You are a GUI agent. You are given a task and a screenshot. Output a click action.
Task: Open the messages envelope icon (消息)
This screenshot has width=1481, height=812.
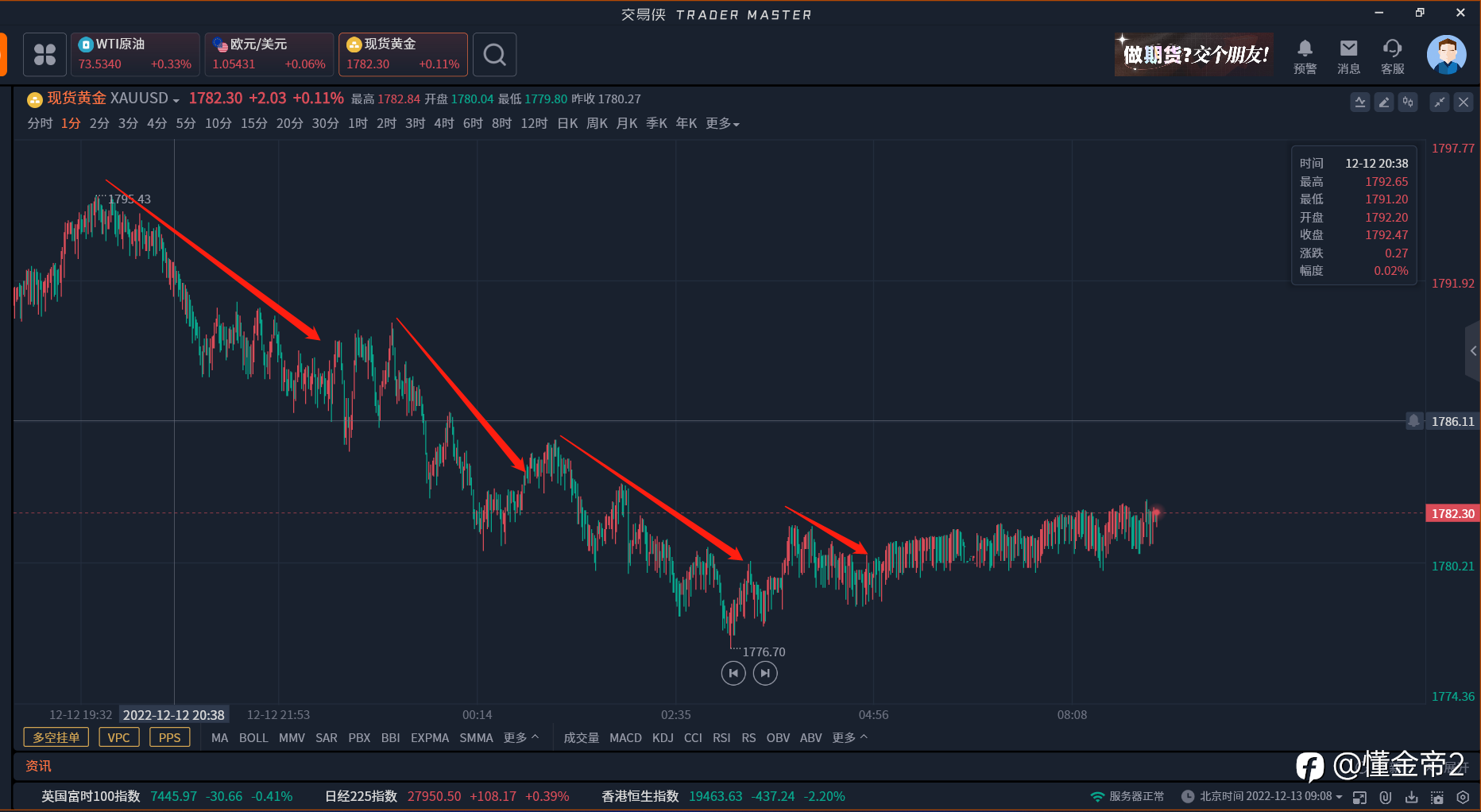point(1348,56)
